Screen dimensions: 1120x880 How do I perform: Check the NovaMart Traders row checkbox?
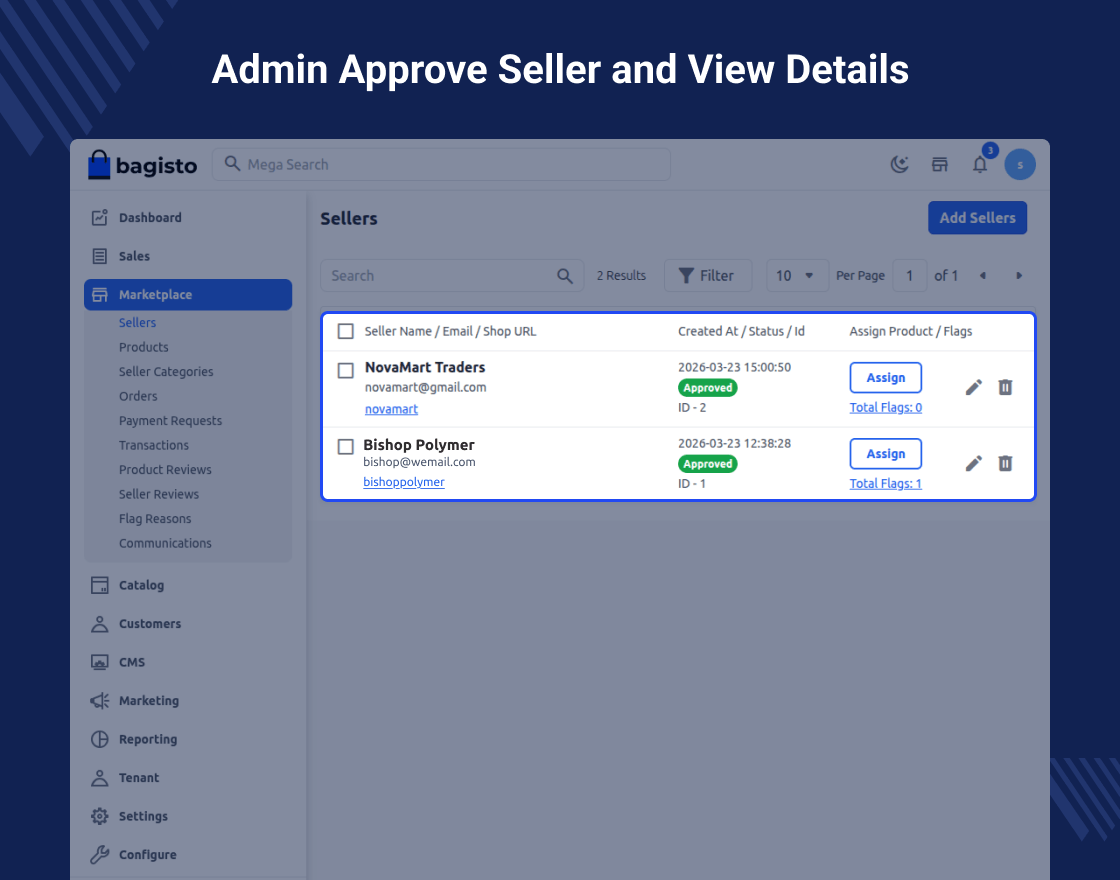(x=346, y=370)
